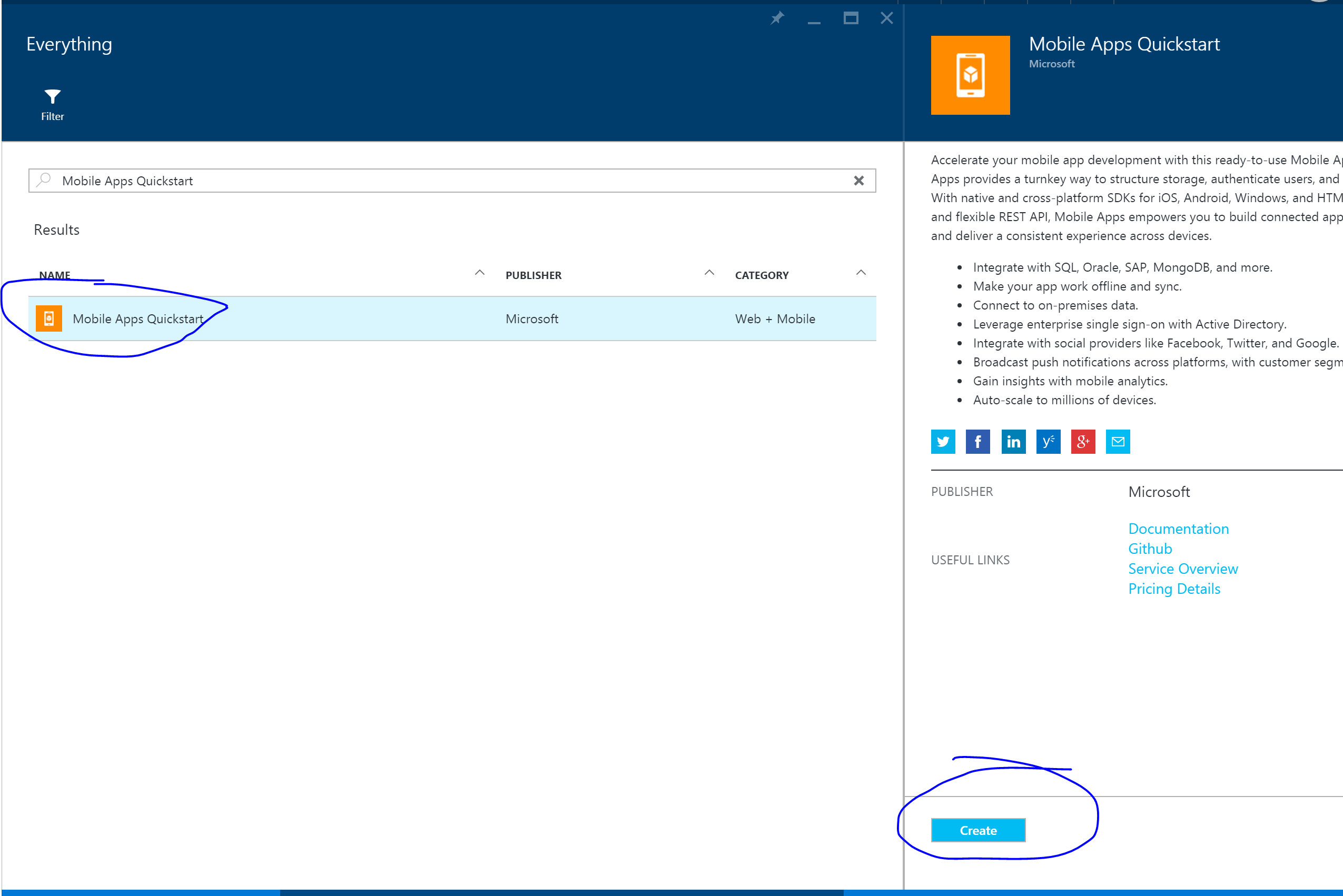Pin the Everything blade
This screenshot has width=1343, height=896.
point(777,18)
